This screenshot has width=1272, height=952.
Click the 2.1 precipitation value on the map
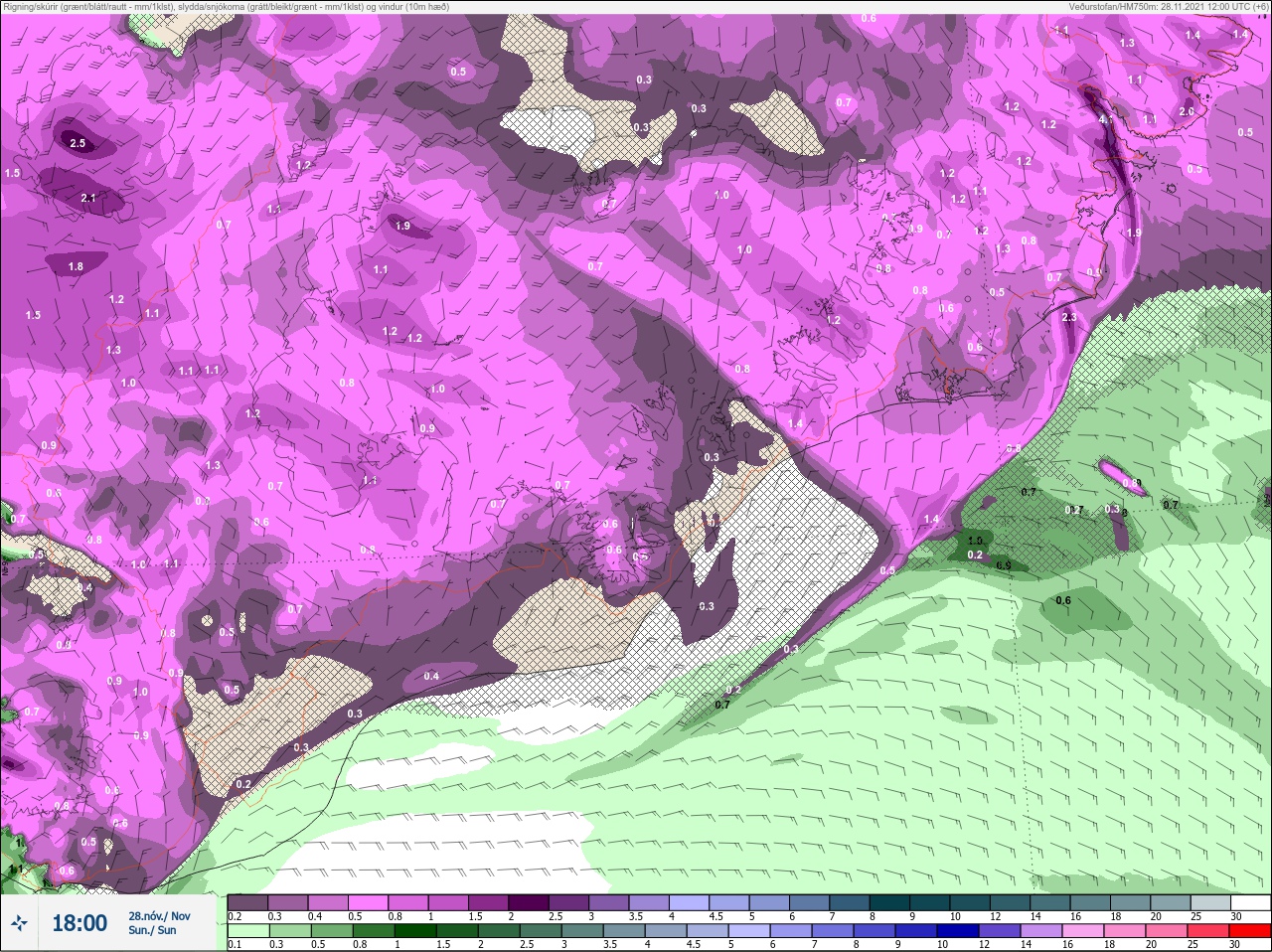(x=88, y=199)
